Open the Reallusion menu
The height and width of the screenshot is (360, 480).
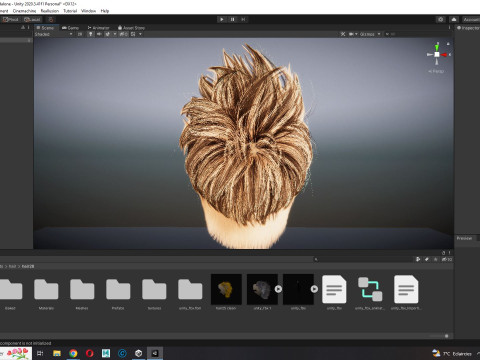[50, 11]
